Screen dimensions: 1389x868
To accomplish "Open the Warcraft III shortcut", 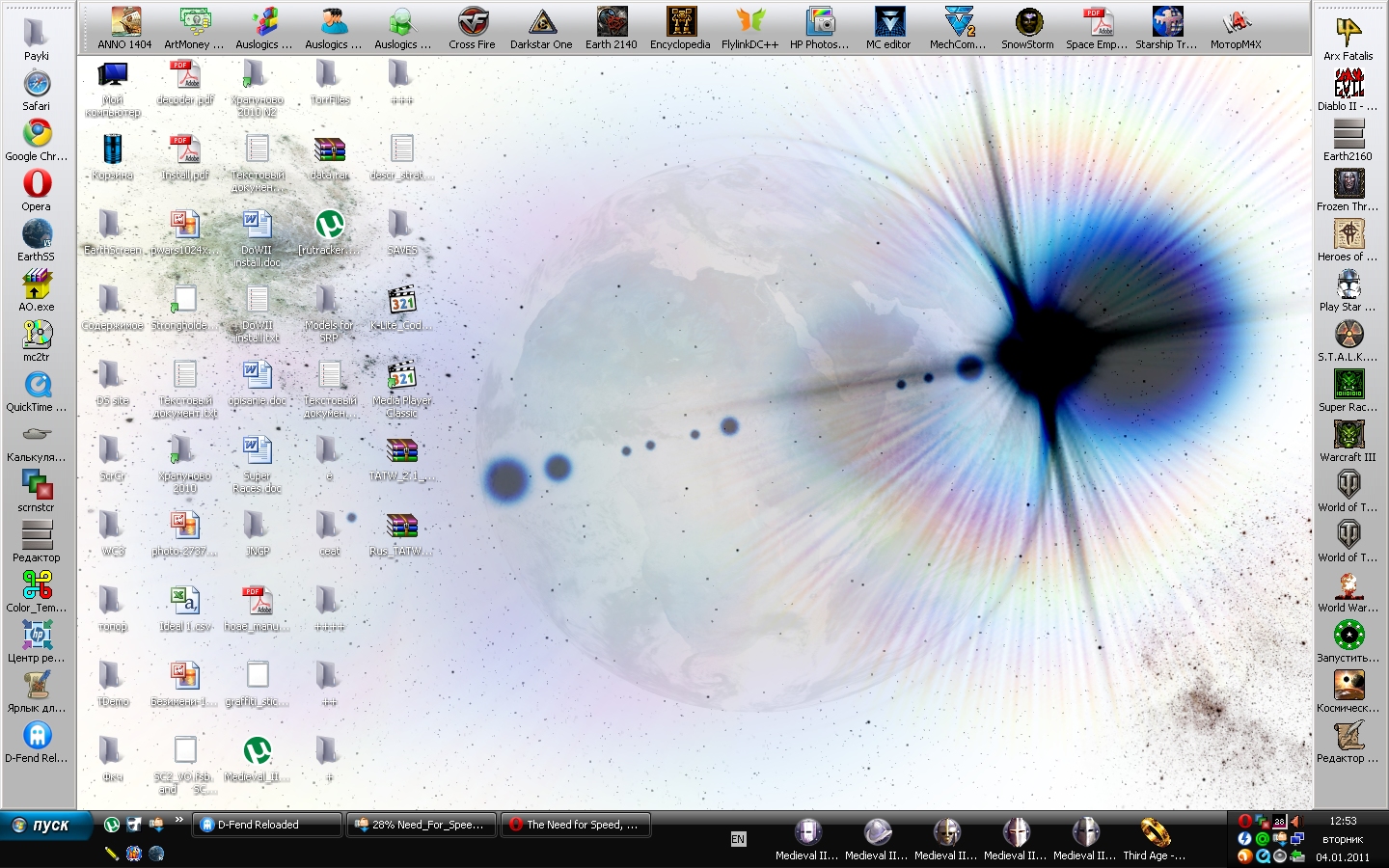I will coord(1348,436).
